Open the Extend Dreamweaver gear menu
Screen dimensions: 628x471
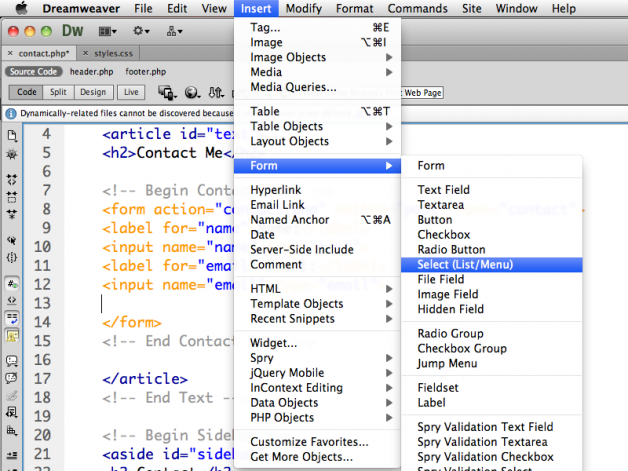(141, 31)
